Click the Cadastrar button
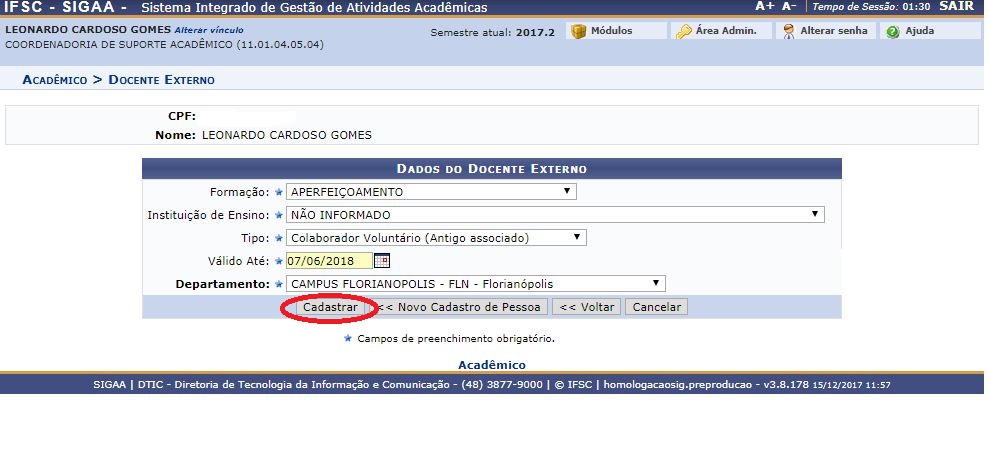Viewport: 989px width, 457px height. [331, 307]
